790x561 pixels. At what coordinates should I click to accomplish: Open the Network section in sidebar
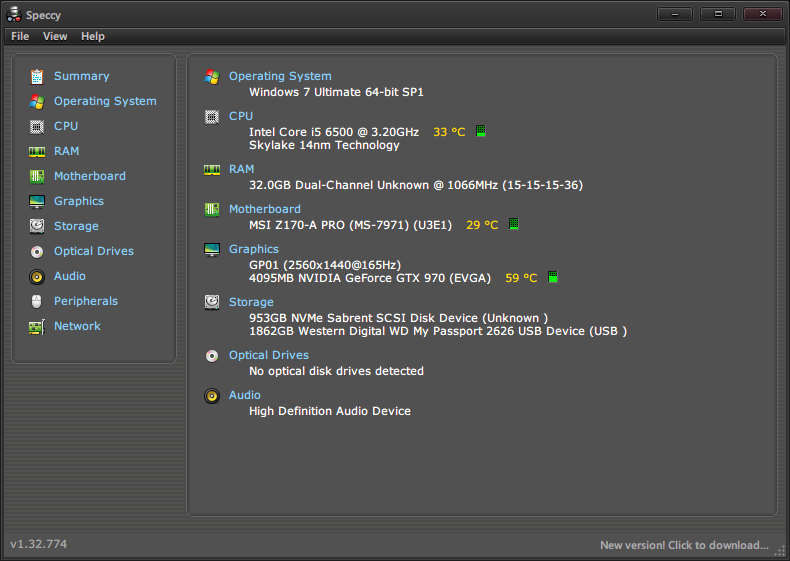pos(77,326)
